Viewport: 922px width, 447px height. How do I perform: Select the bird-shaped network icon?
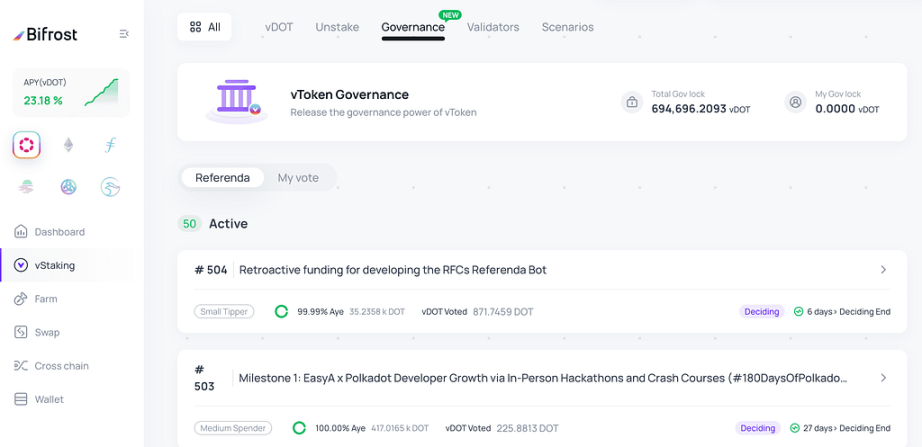[x=110, y=187]
